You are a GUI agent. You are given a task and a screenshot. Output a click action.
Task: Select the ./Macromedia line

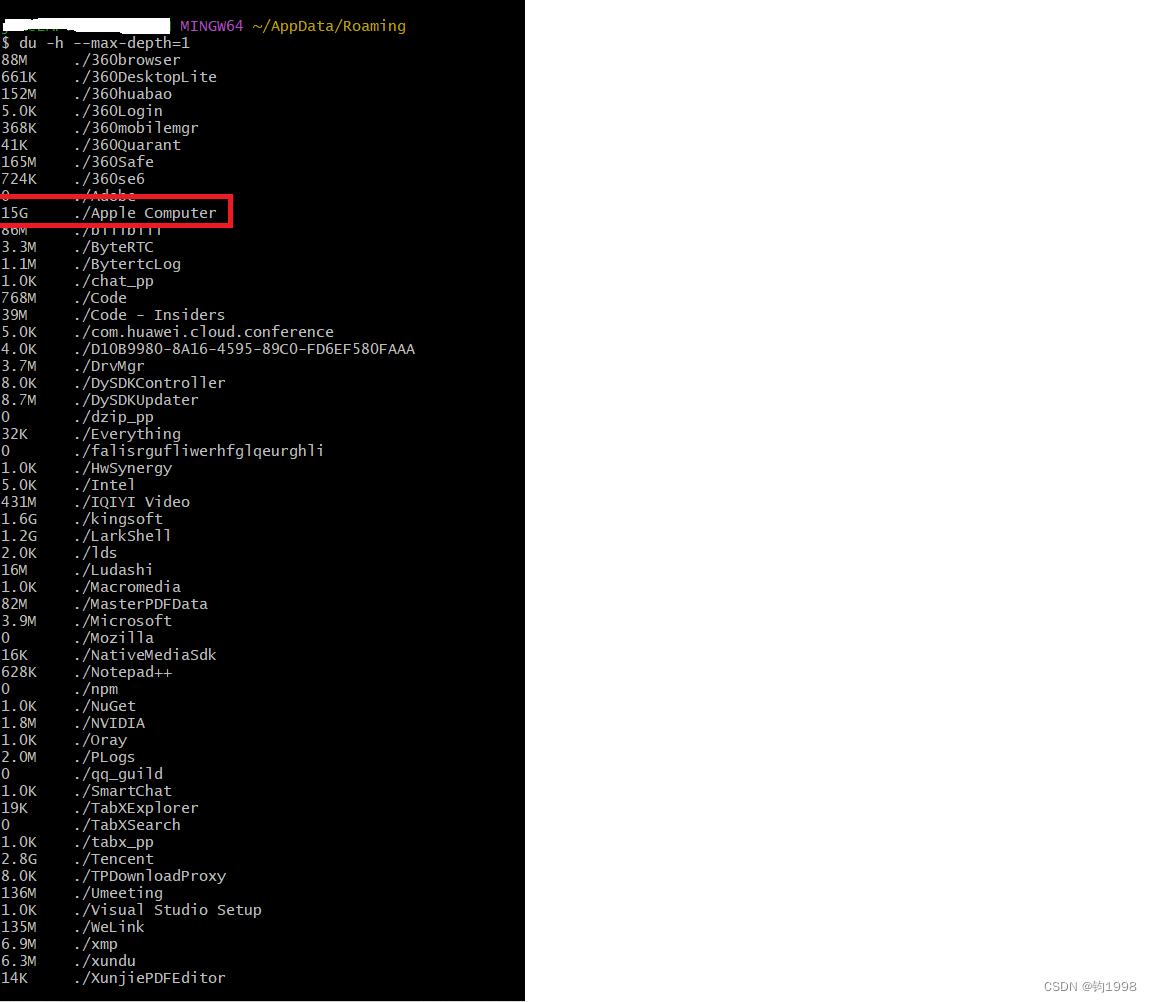click(x=90, y=586)
